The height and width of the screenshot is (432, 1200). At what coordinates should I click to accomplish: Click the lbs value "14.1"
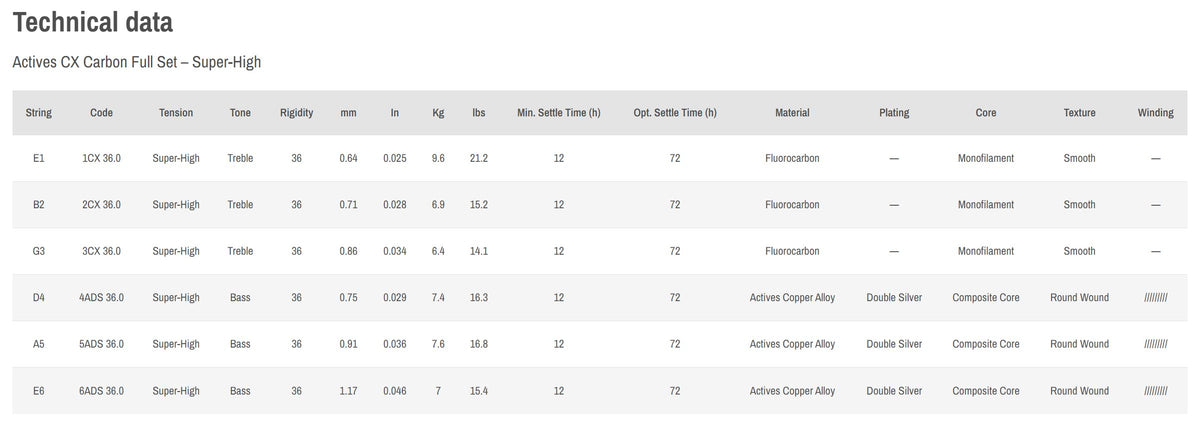(479, 251)
